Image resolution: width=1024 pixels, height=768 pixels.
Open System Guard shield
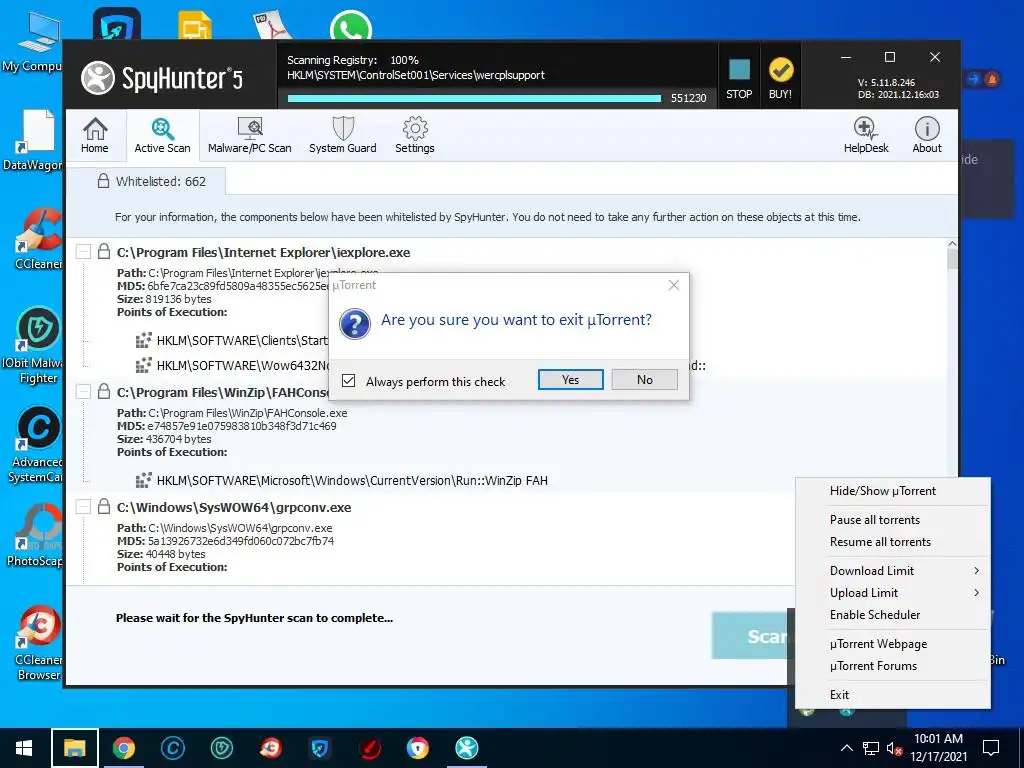pyautogui.click(x=343, y=135)
